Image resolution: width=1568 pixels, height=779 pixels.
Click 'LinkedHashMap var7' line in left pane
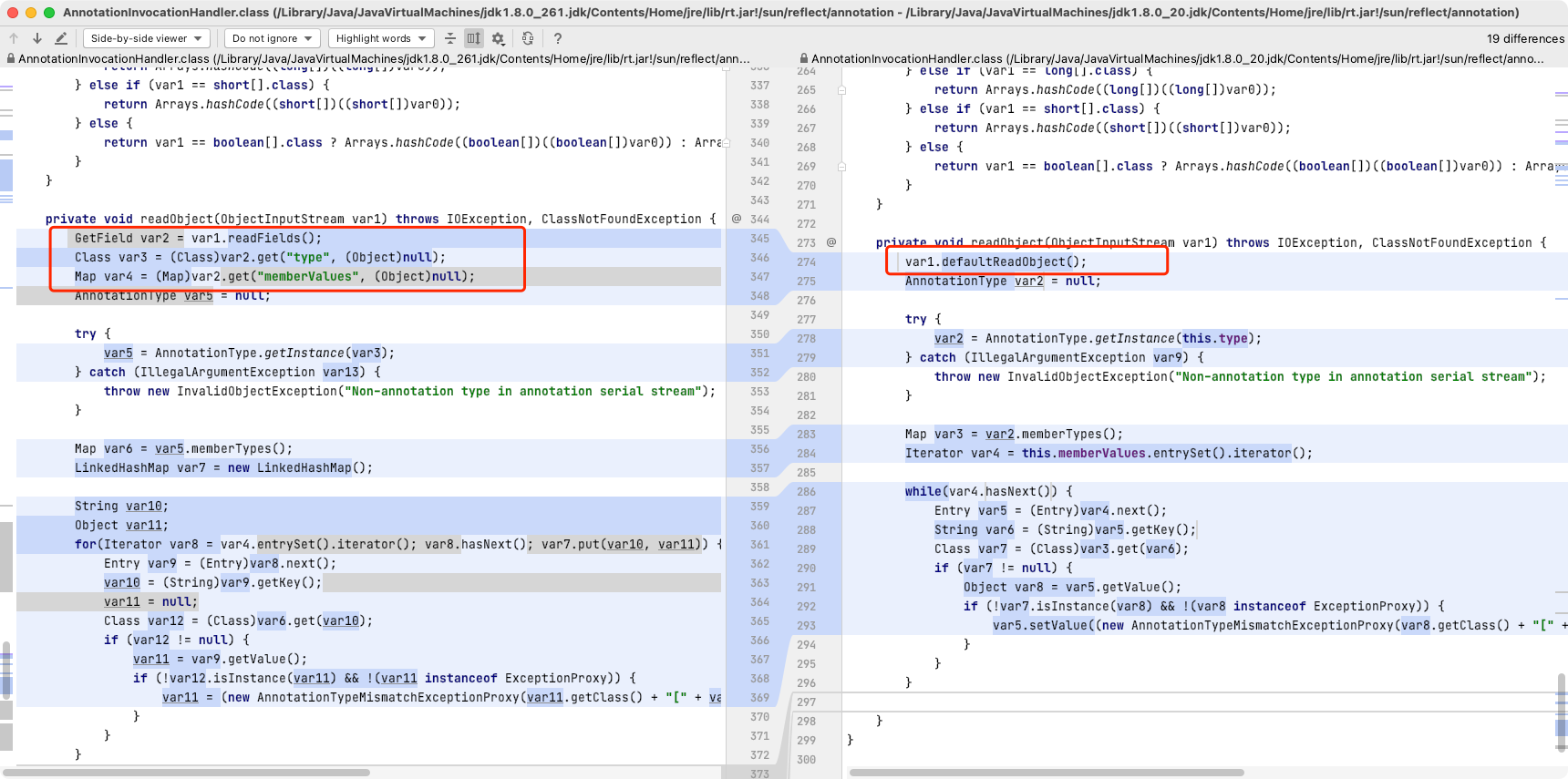pyautogui.click(x=223, y=467)
